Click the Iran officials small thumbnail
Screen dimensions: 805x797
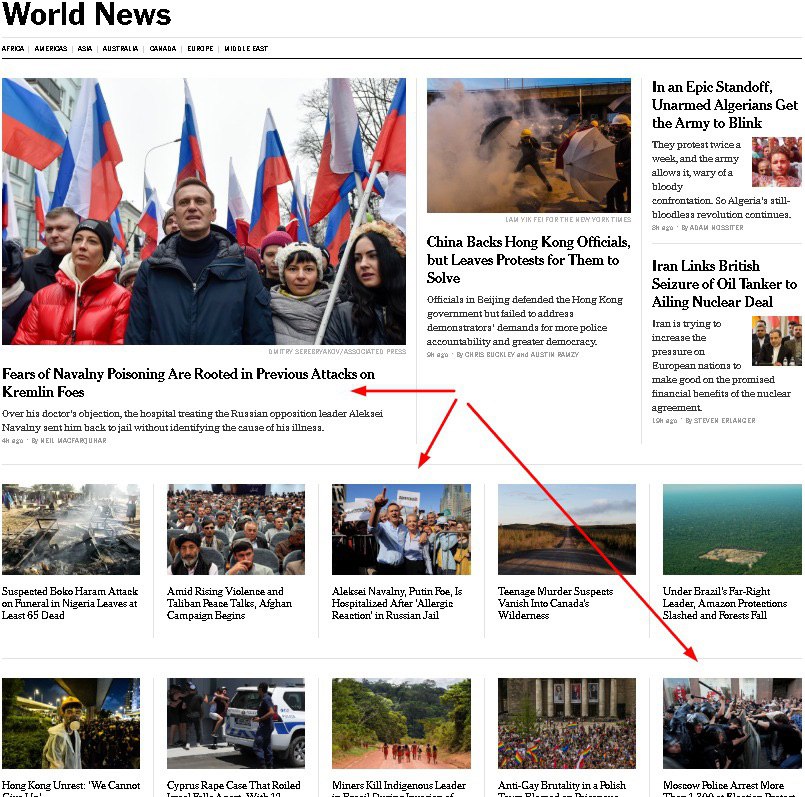click(777, 340)
